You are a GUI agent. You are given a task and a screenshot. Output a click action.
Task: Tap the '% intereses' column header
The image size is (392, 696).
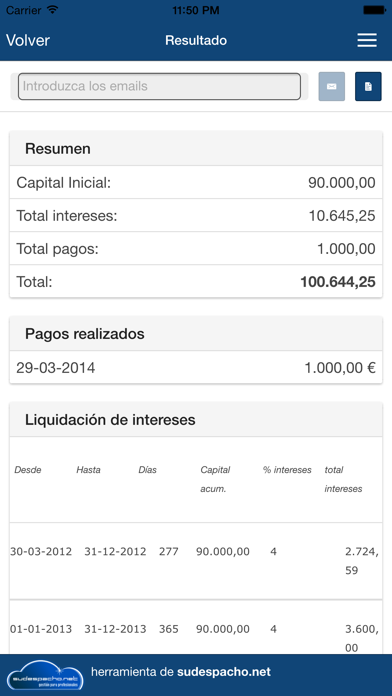[x=287, y=470]
